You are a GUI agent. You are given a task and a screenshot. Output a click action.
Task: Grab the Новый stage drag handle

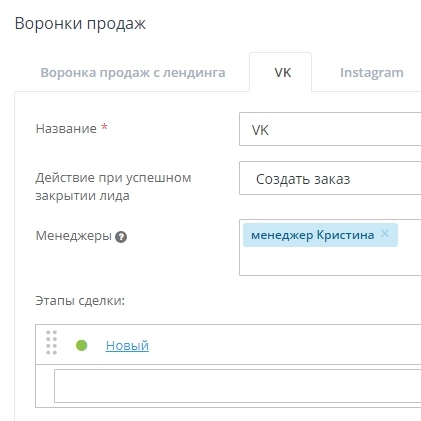(51, 343)
